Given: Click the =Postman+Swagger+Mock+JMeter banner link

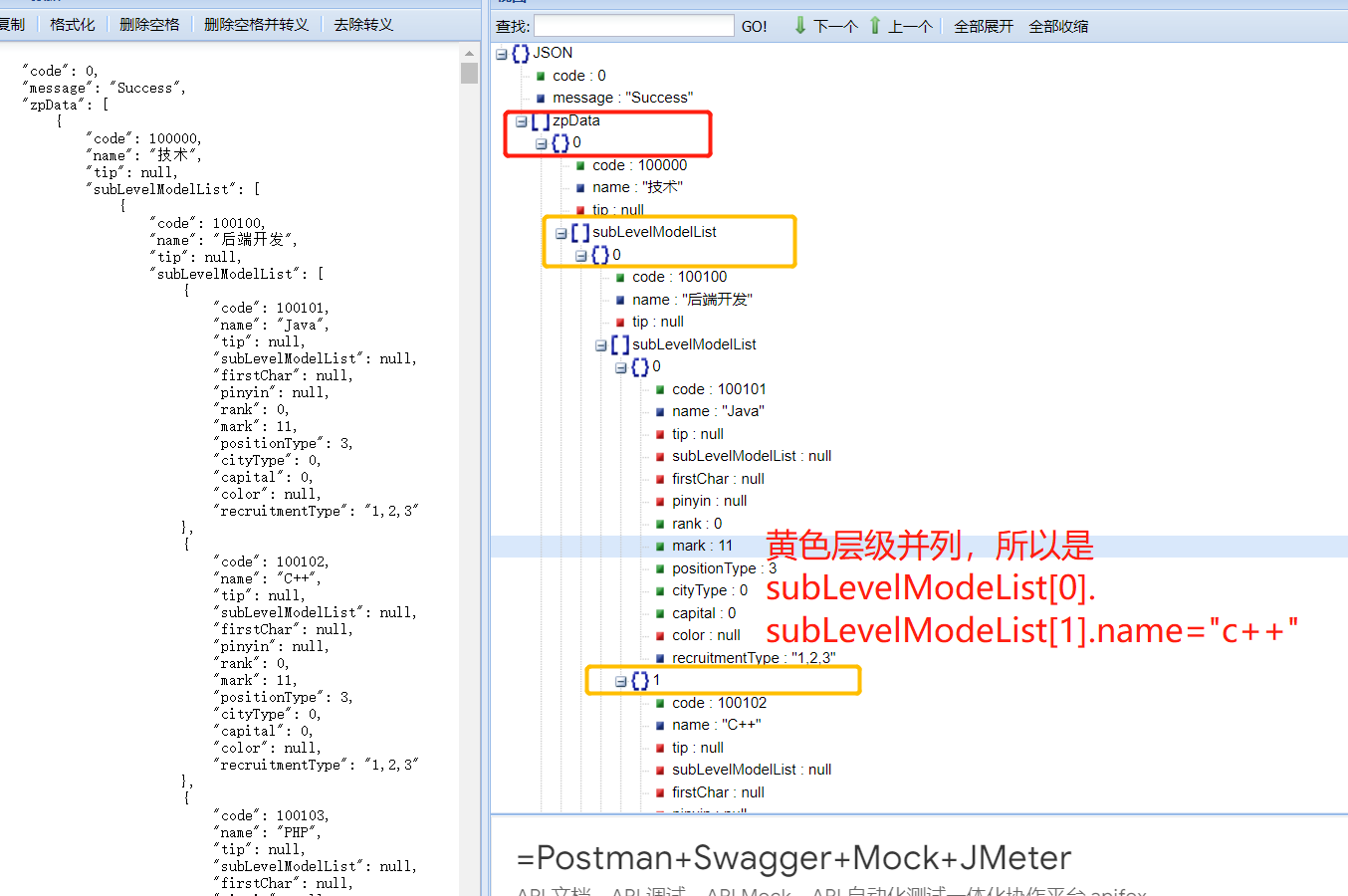Looking at the screenshot, I should [794, 858].
